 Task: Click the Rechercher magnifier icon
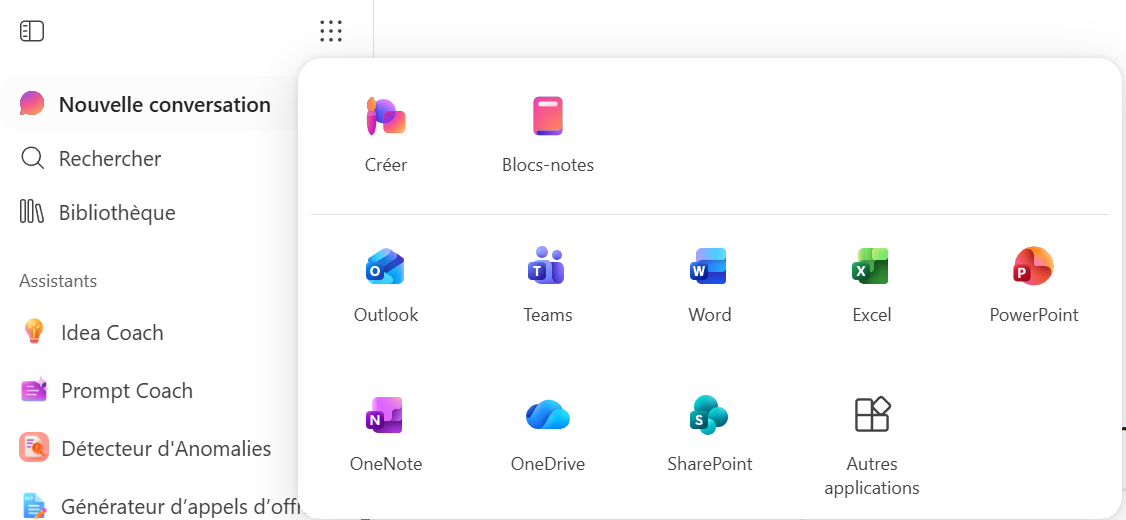pos(32,158)
